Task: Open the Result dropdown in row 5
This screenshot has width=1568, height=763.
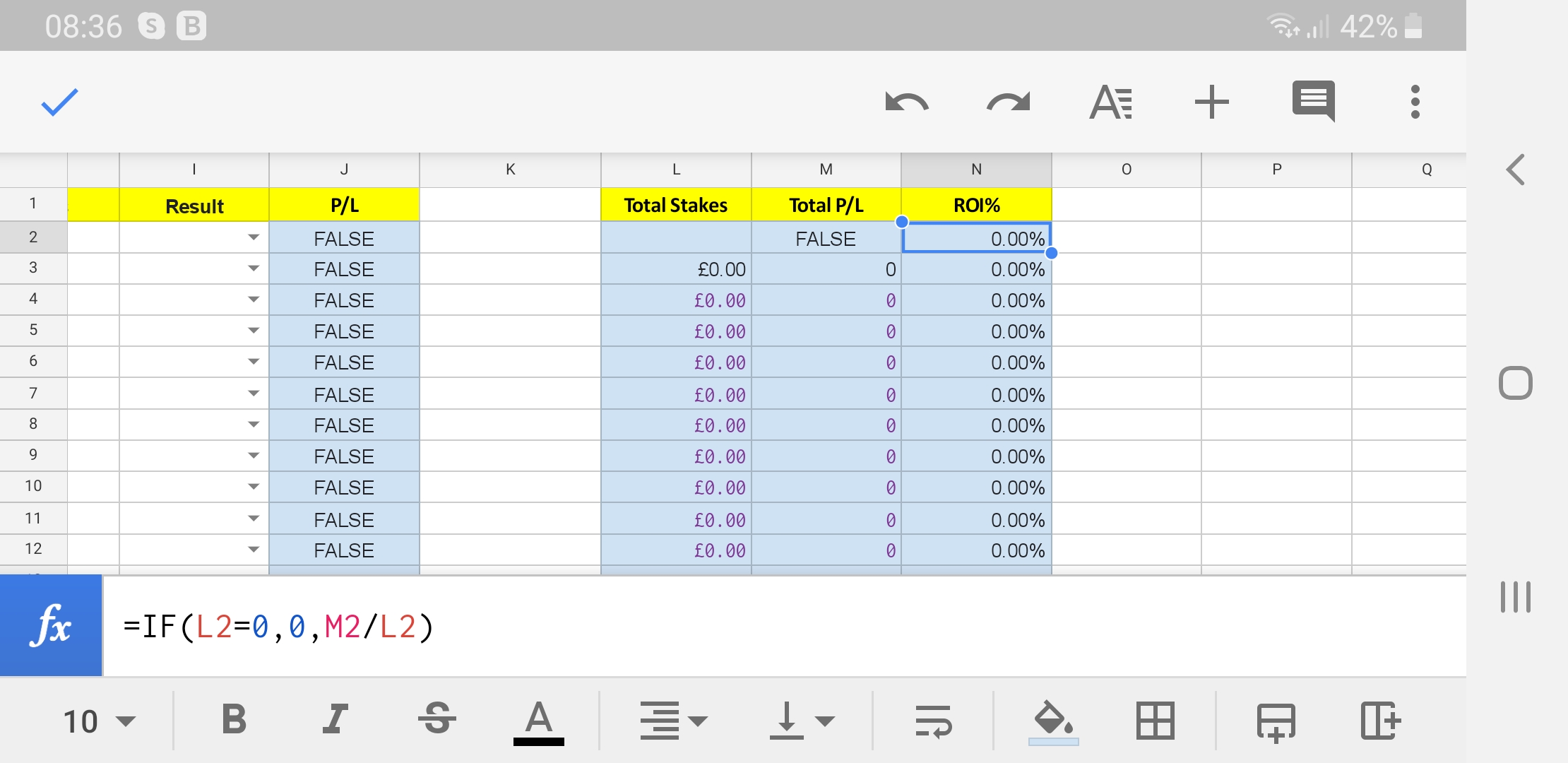Action: (254, 331)
